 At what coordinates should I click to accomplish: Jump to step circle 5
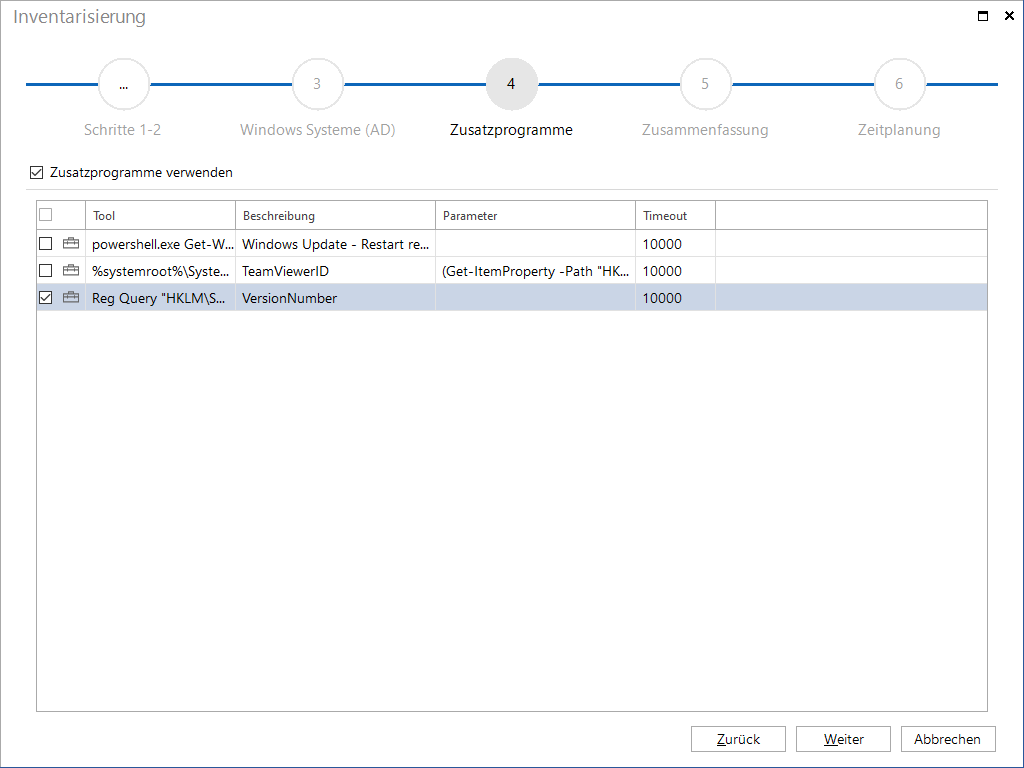pyautogui.click(x=705, y=84)
